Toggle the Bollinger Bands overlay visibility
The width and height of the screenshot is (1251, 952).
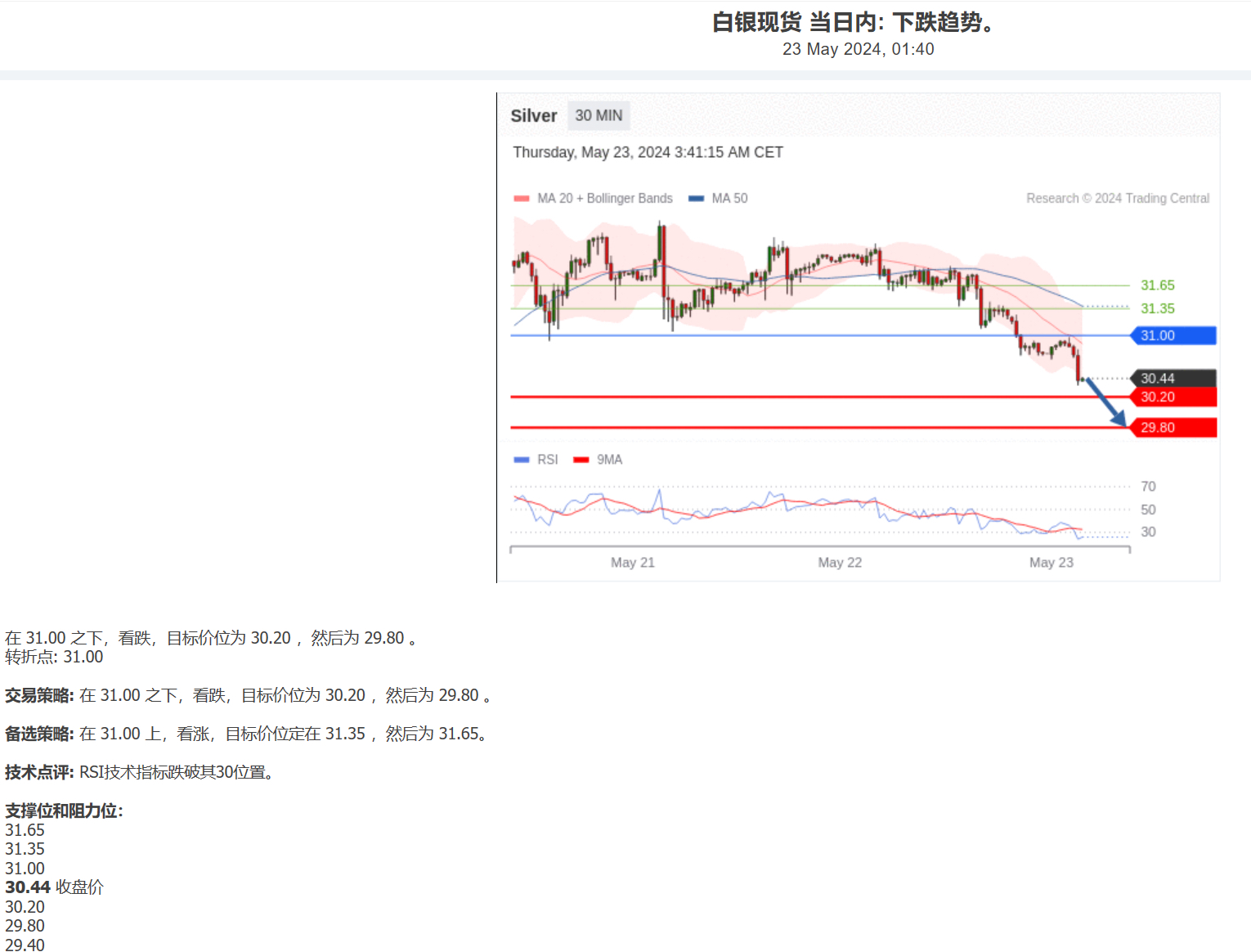(603, 198)
